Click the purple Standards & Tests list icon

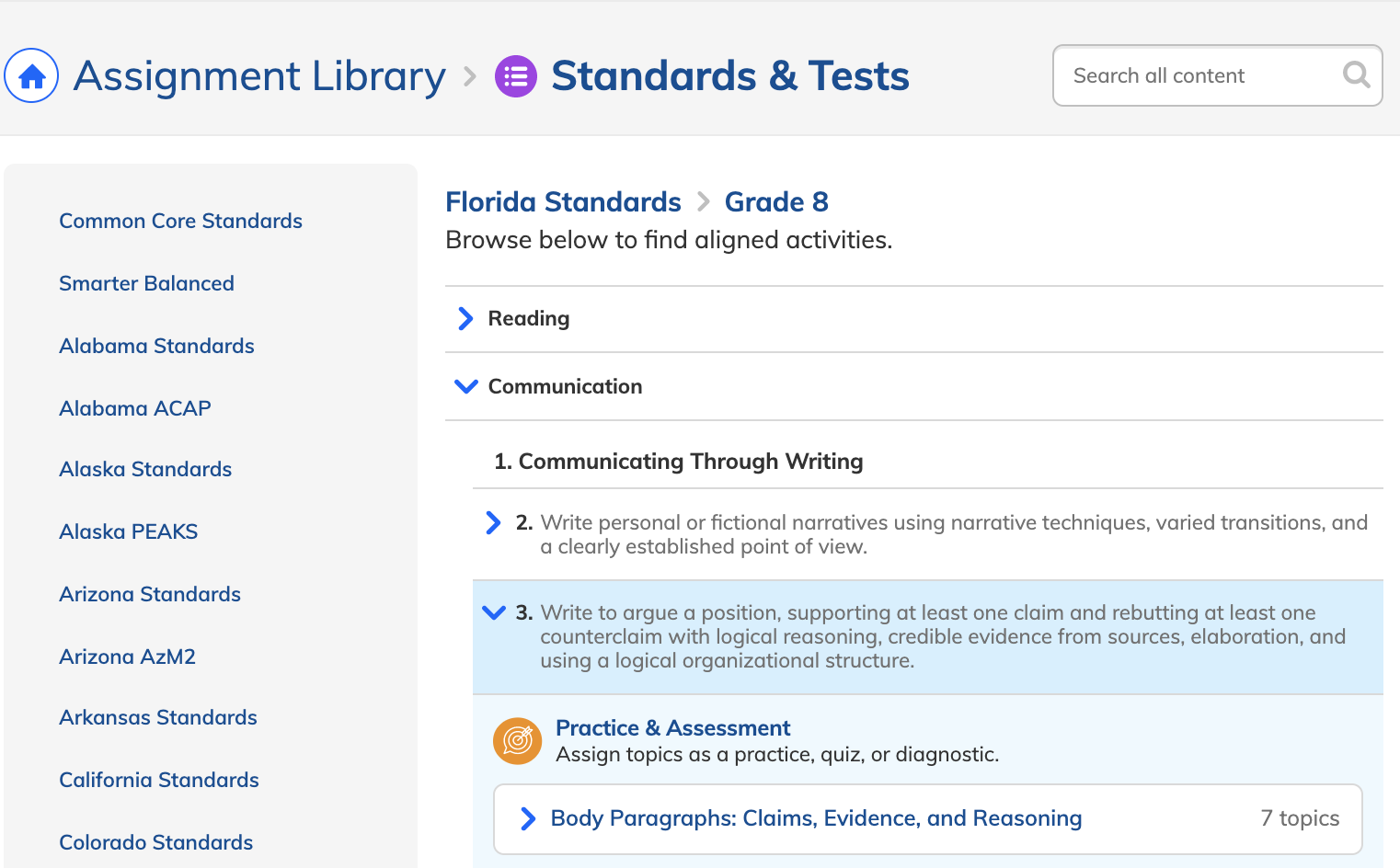click(x=516, y=76)
